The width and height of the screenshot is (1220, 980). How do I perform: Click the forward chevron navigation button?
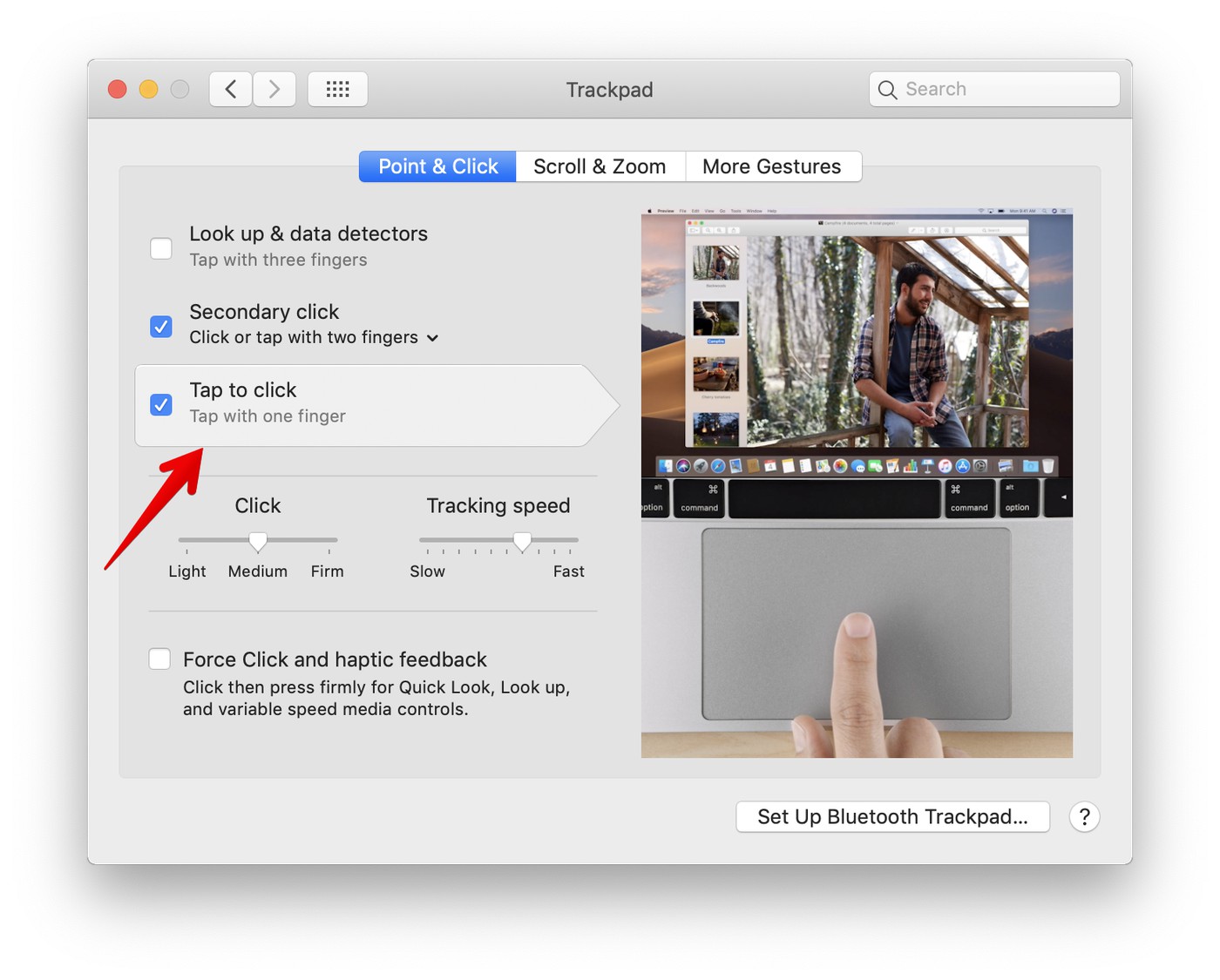coord(274,89)
